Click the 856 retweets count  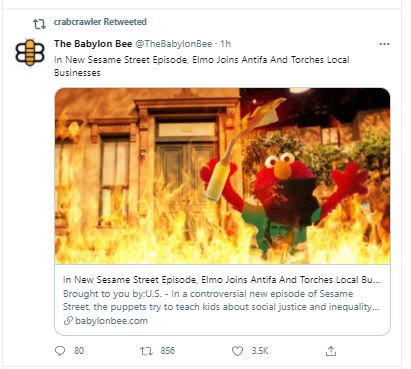(168, 351)
